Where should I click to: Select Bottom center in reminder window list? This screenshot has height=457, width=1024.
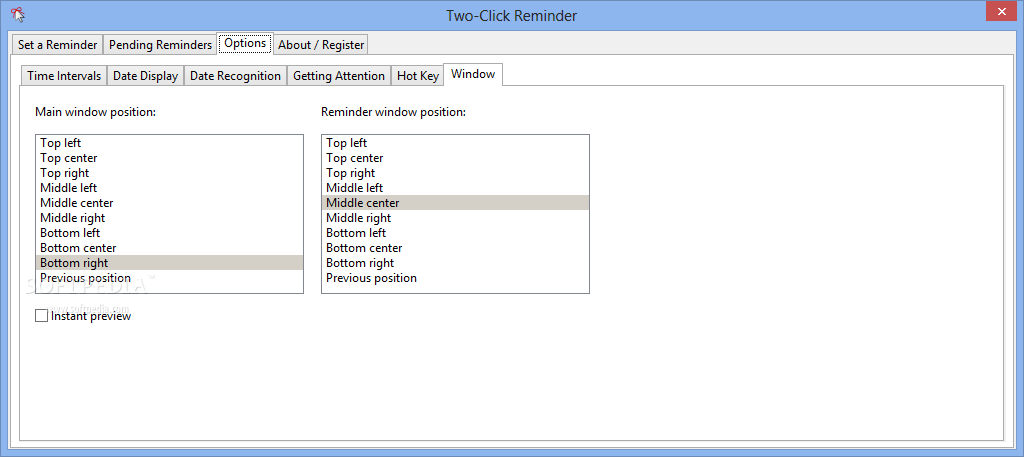click(x=455, y=248)
